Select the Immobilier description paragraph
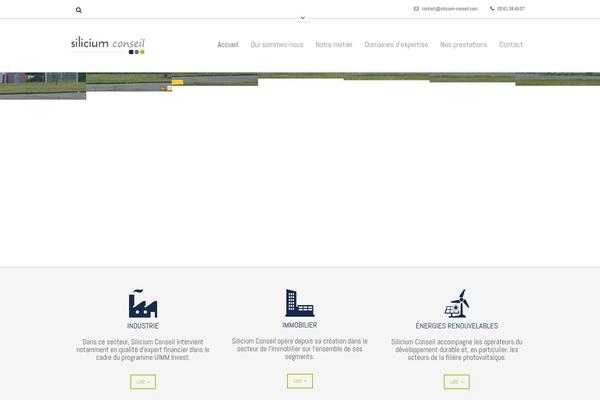Image resolution: width=600 pixels, height=400 pixels. (300, 349)
